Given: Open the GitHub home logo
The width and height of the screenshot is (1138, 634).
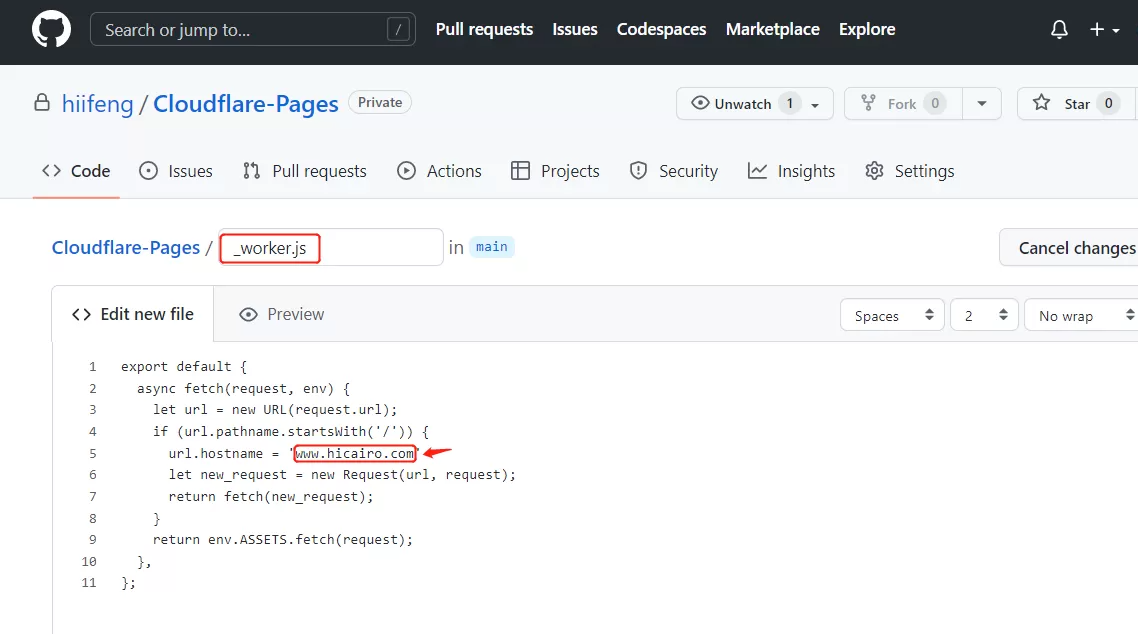Looking at the screenshot, I should point(52,30).
